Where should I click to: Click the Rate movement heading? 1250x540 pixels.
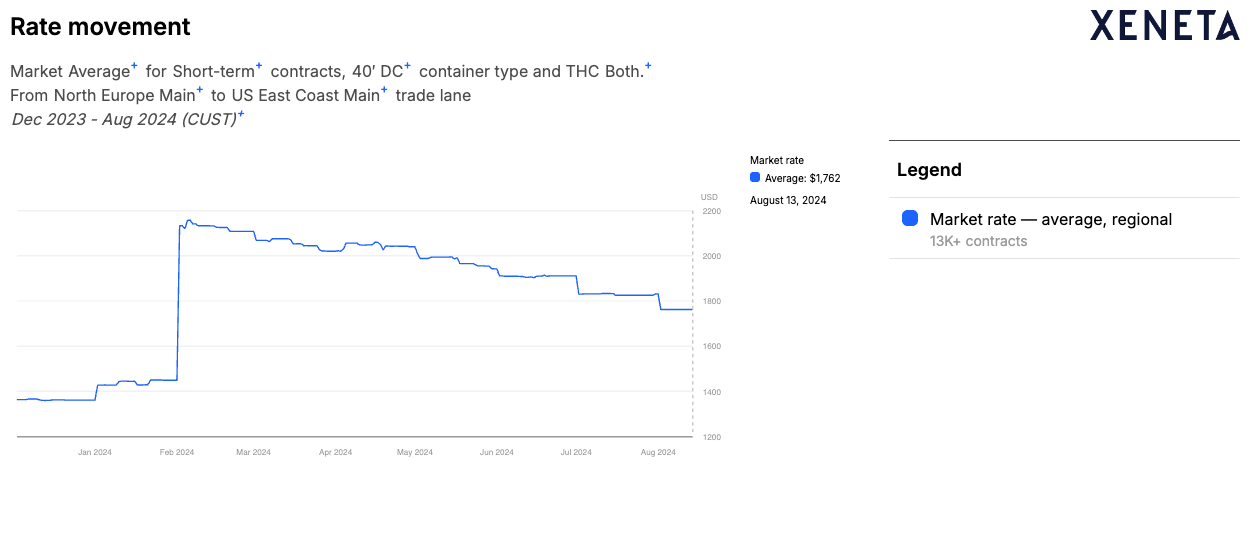click(x=100, y=27)
